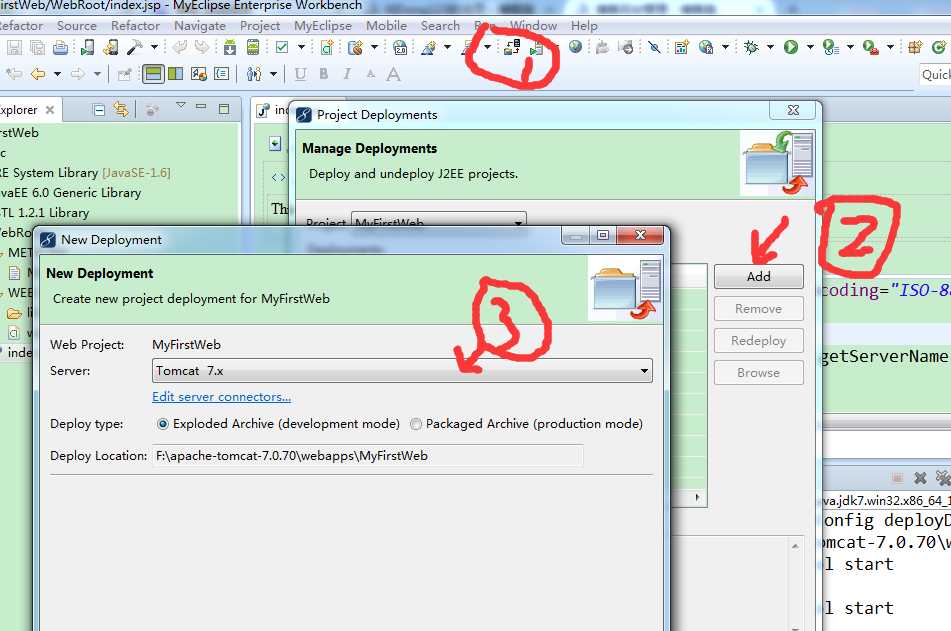Click the Browse button
The height and width of the screenshot is (631, 951).
pos(759,373)
